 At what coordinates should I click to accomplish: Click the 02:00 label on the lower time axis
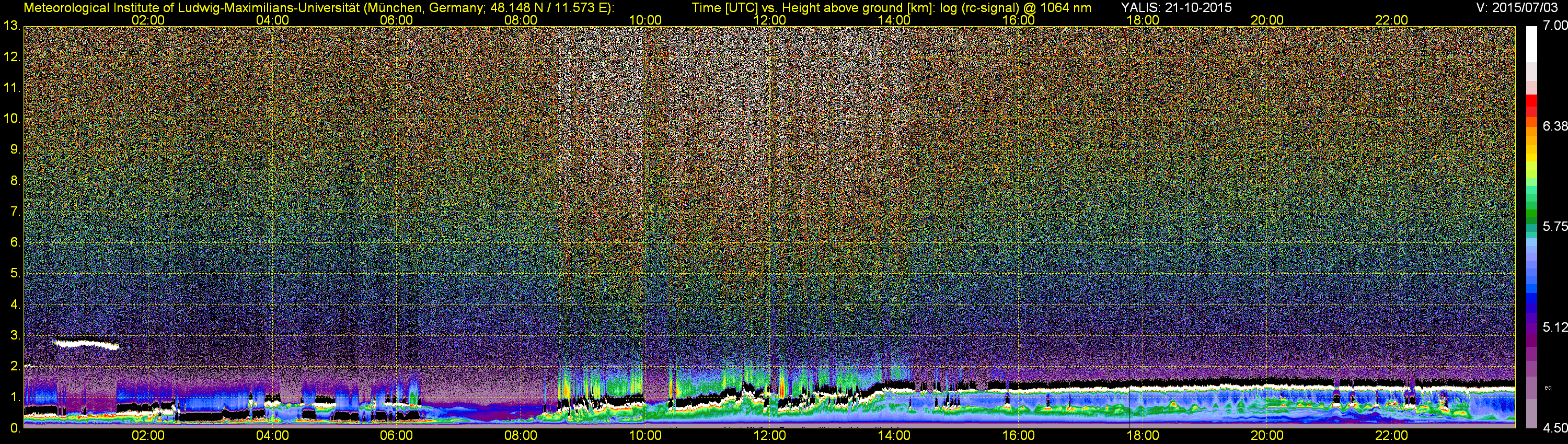pyautogui.click(x=148, y=436)
